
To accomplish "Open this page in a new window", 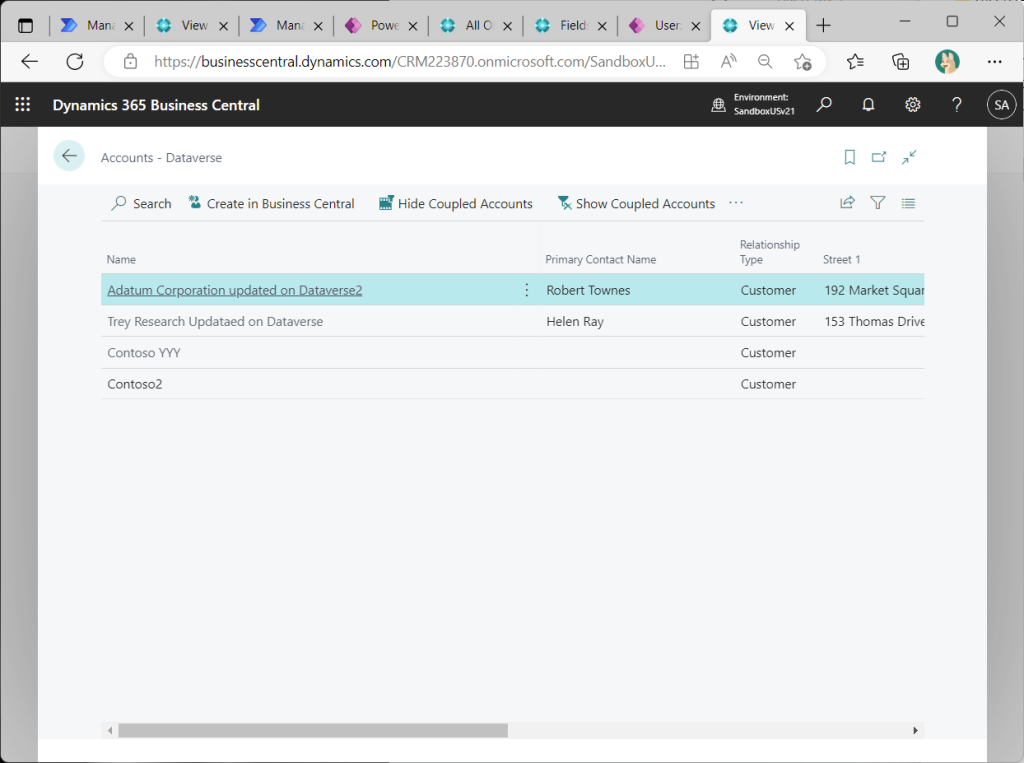I will click(879, 157).
